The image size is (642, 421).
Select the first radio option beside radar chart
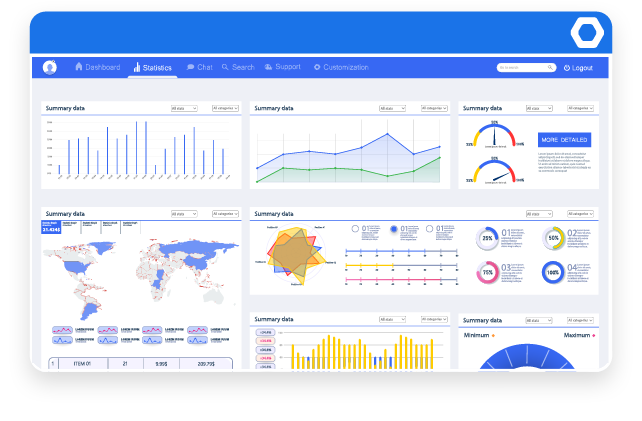coord(354,229)
